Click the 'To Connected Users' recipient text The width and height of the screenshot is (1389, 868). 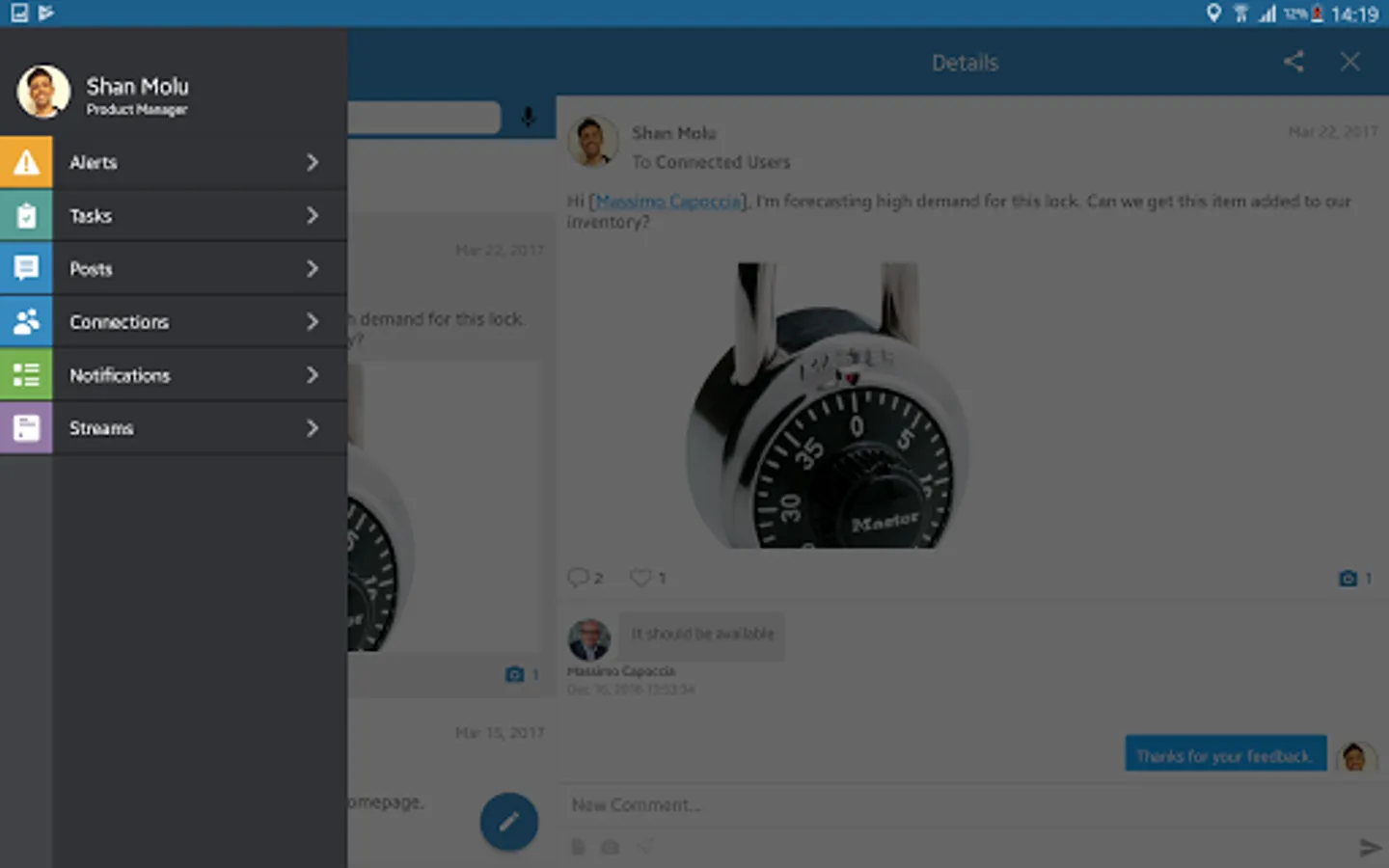(711, 162)
